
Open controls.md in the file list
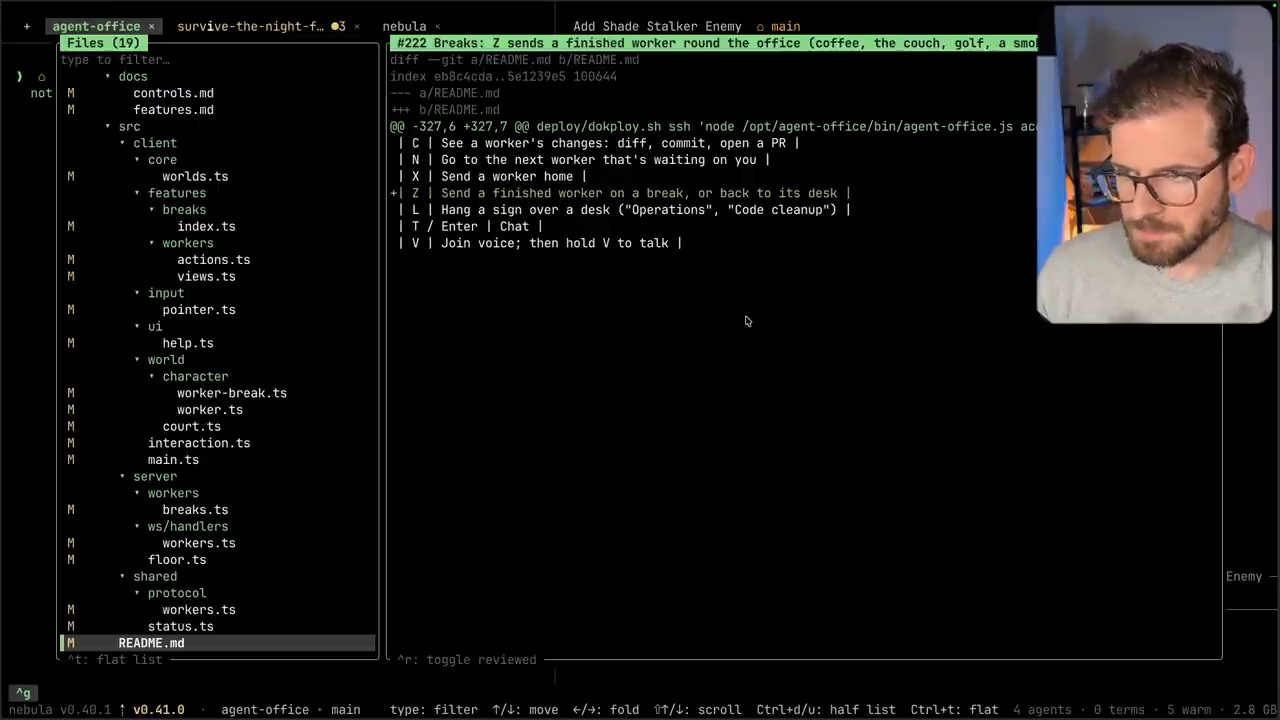pos(173,93)
